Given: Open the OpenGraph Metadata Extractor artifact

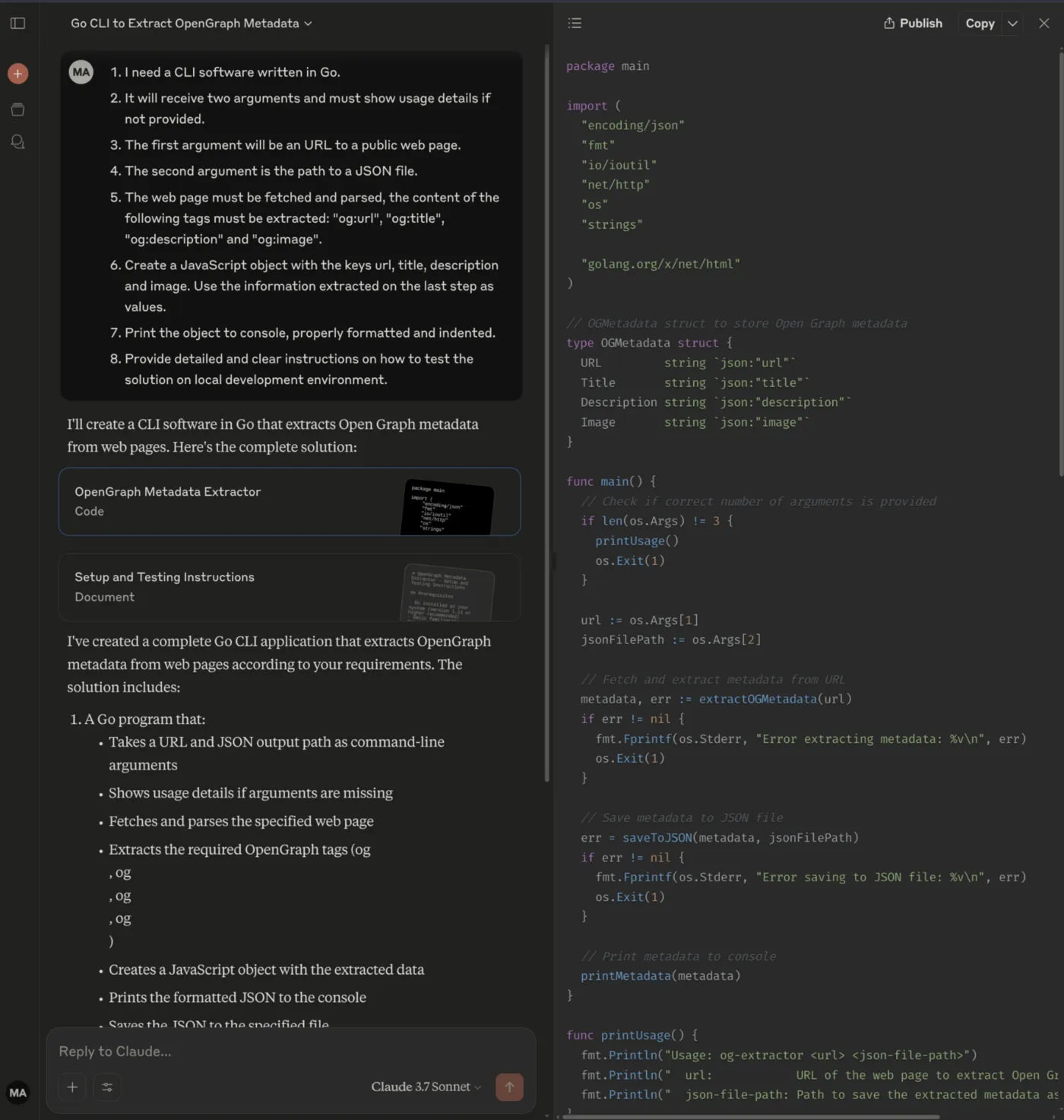Looking at the screenshot, I should coord(290,502).
